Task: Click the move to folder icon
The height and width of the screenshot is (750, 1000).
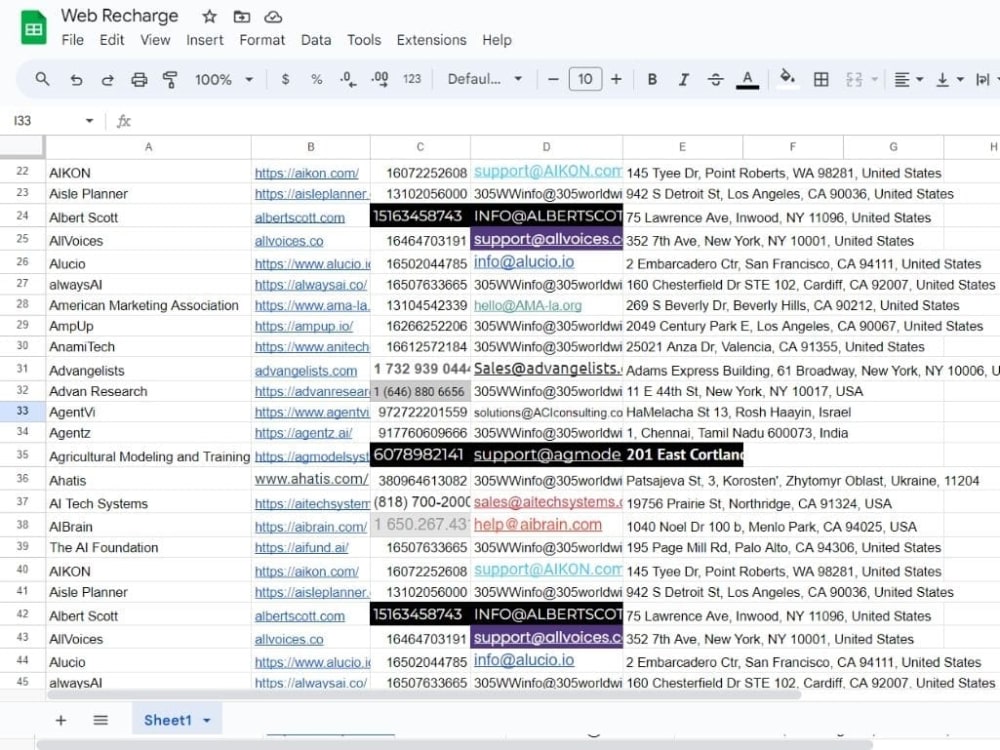Action: (x=242, y=17)
